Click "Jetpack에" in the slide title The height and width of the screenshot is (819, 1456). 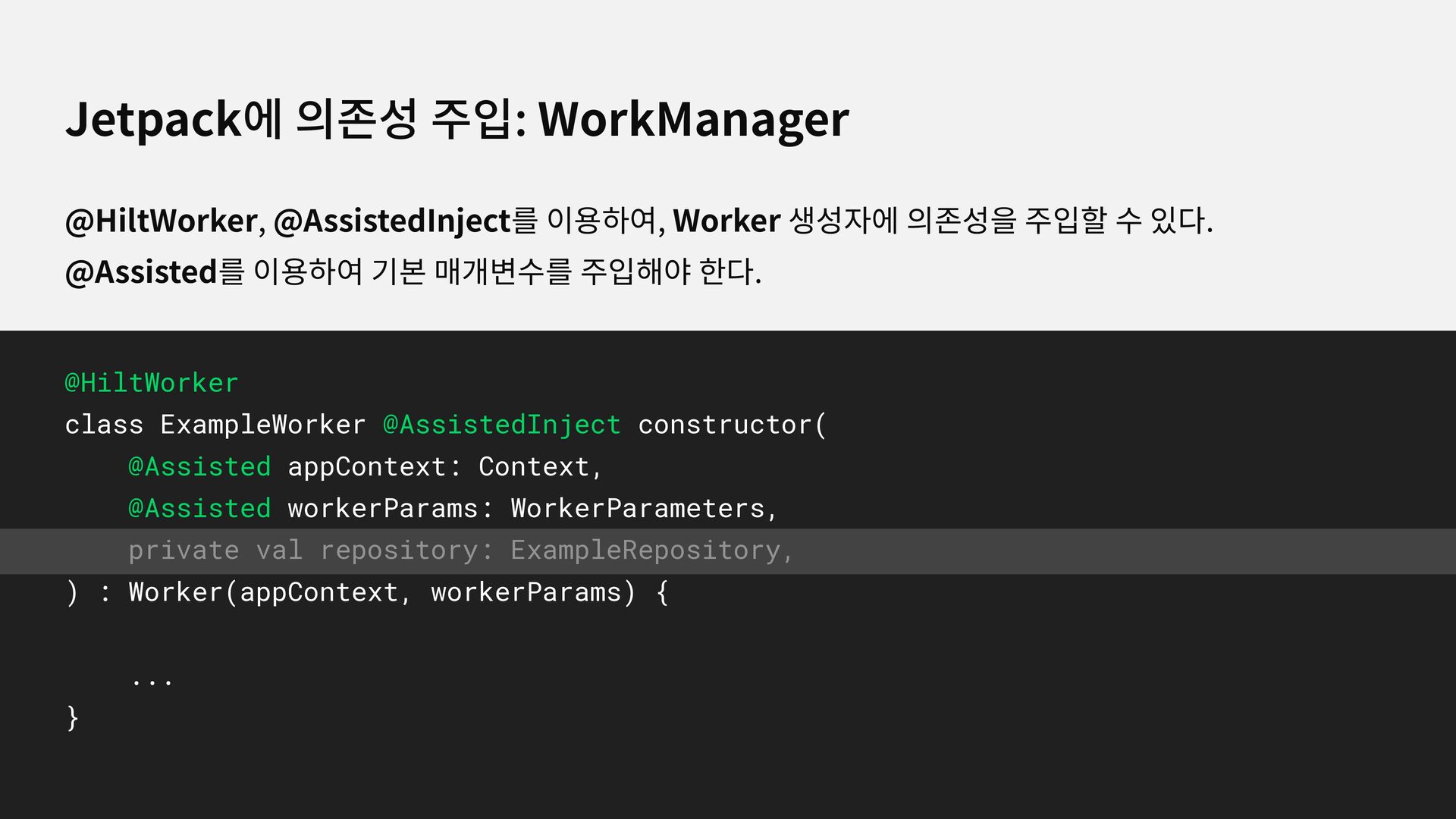point(174,120)
